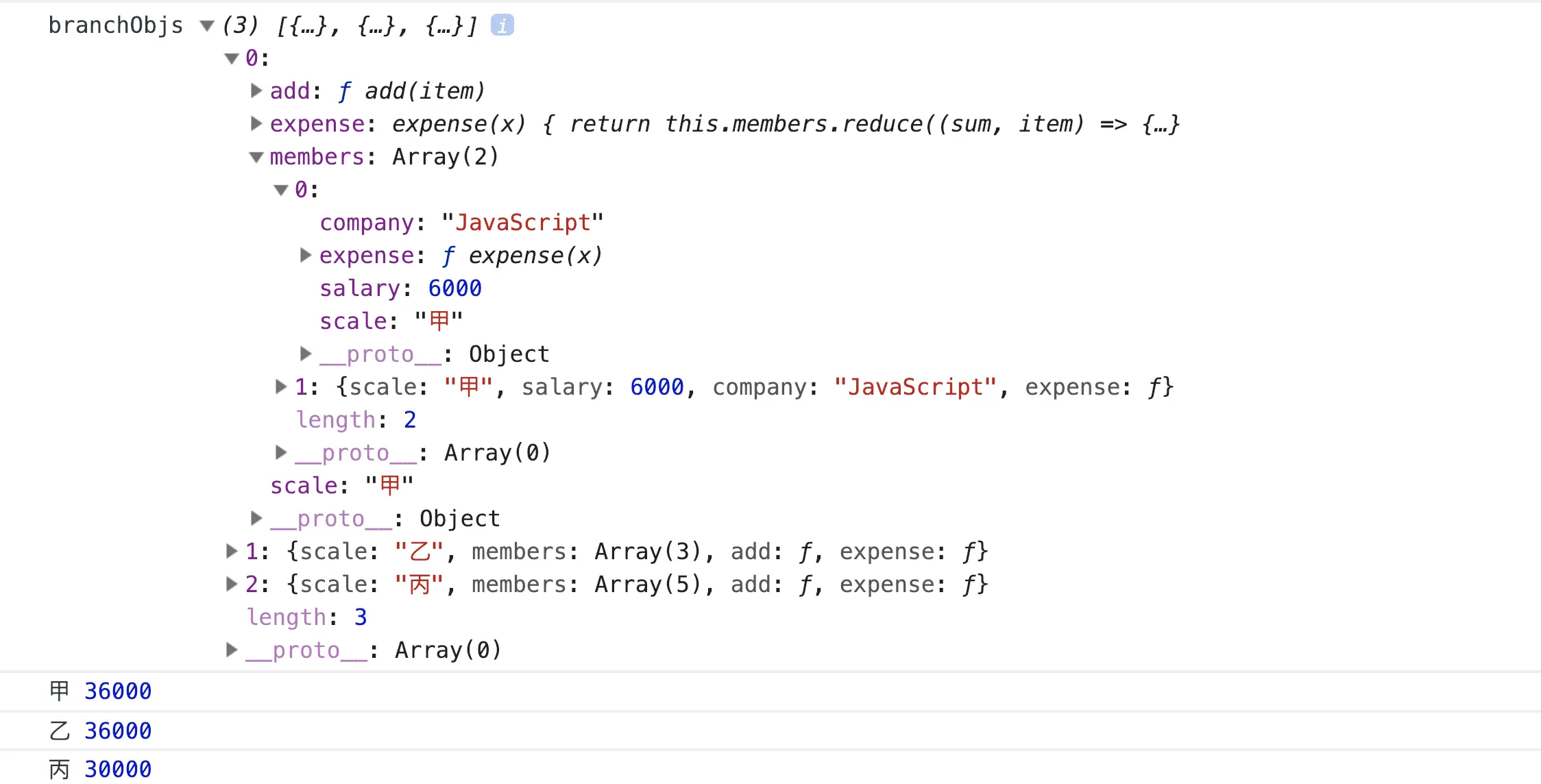The image size is (1541, 784).
Task: Expand array item 1 with scale 乙
Action: (x=232, y=551)
